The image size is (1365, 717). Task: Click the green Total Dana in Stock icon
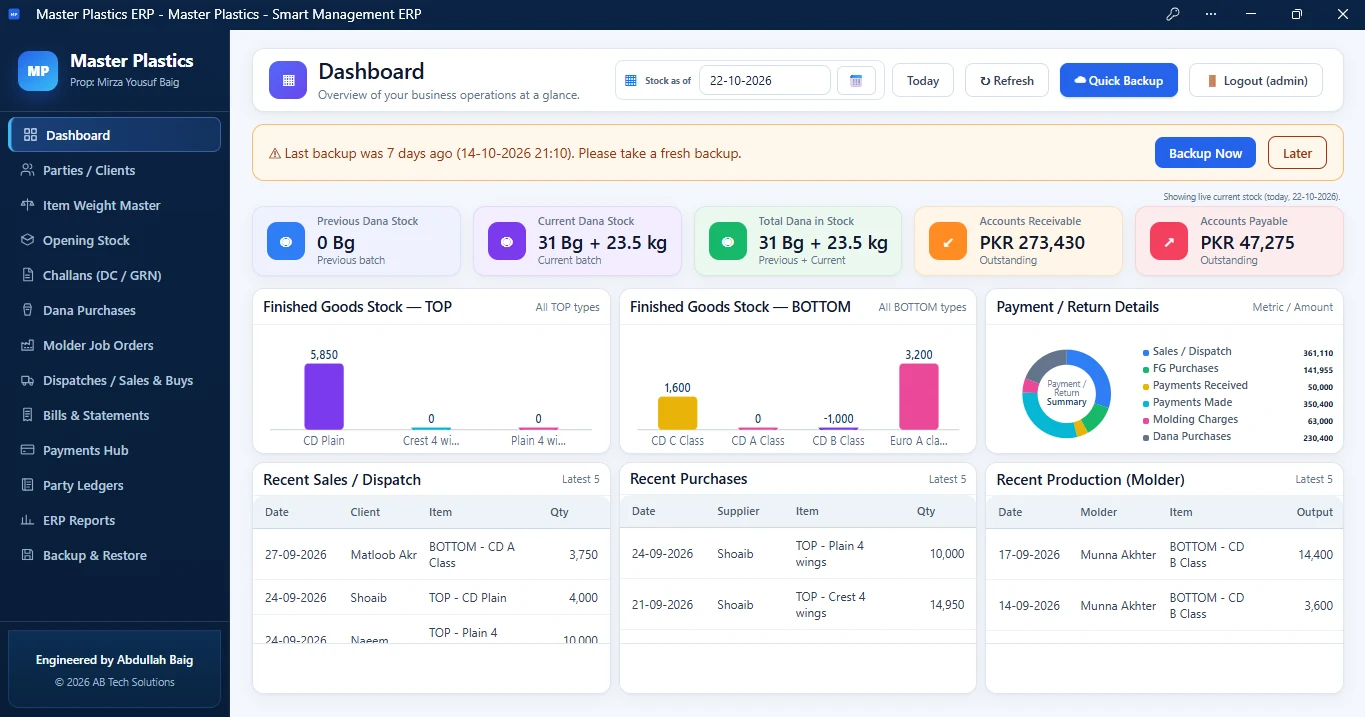[x=728, y=241]
